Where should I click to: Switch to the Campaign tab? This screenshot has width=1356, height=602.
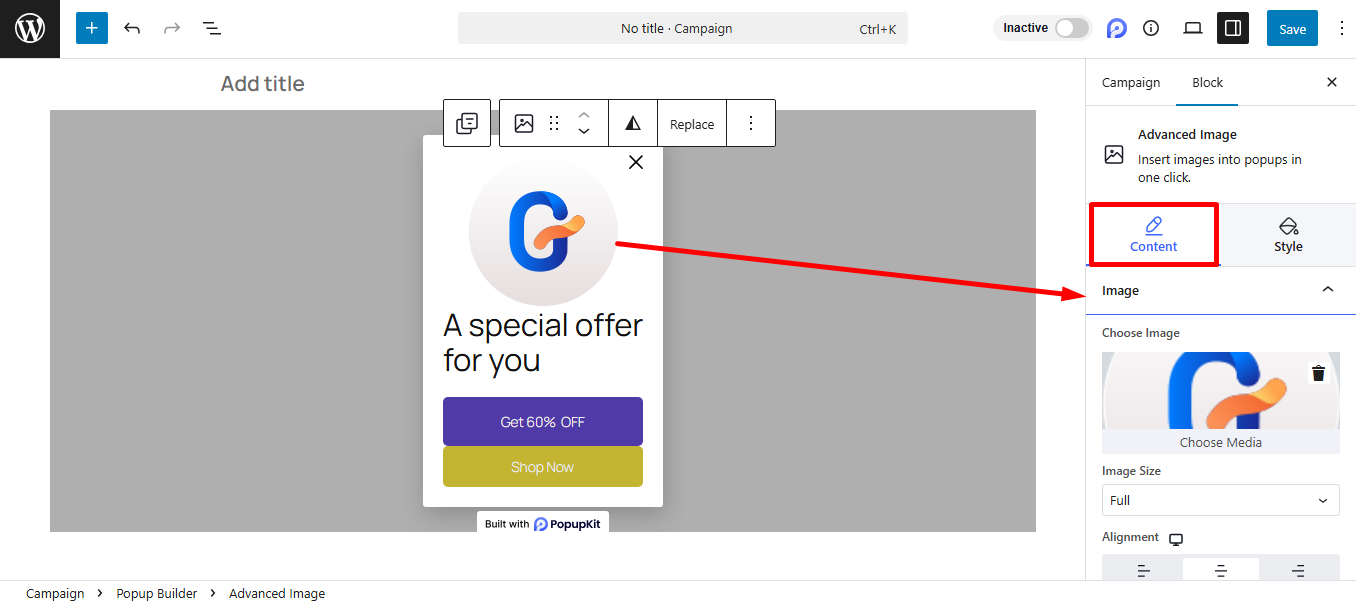1131,82
